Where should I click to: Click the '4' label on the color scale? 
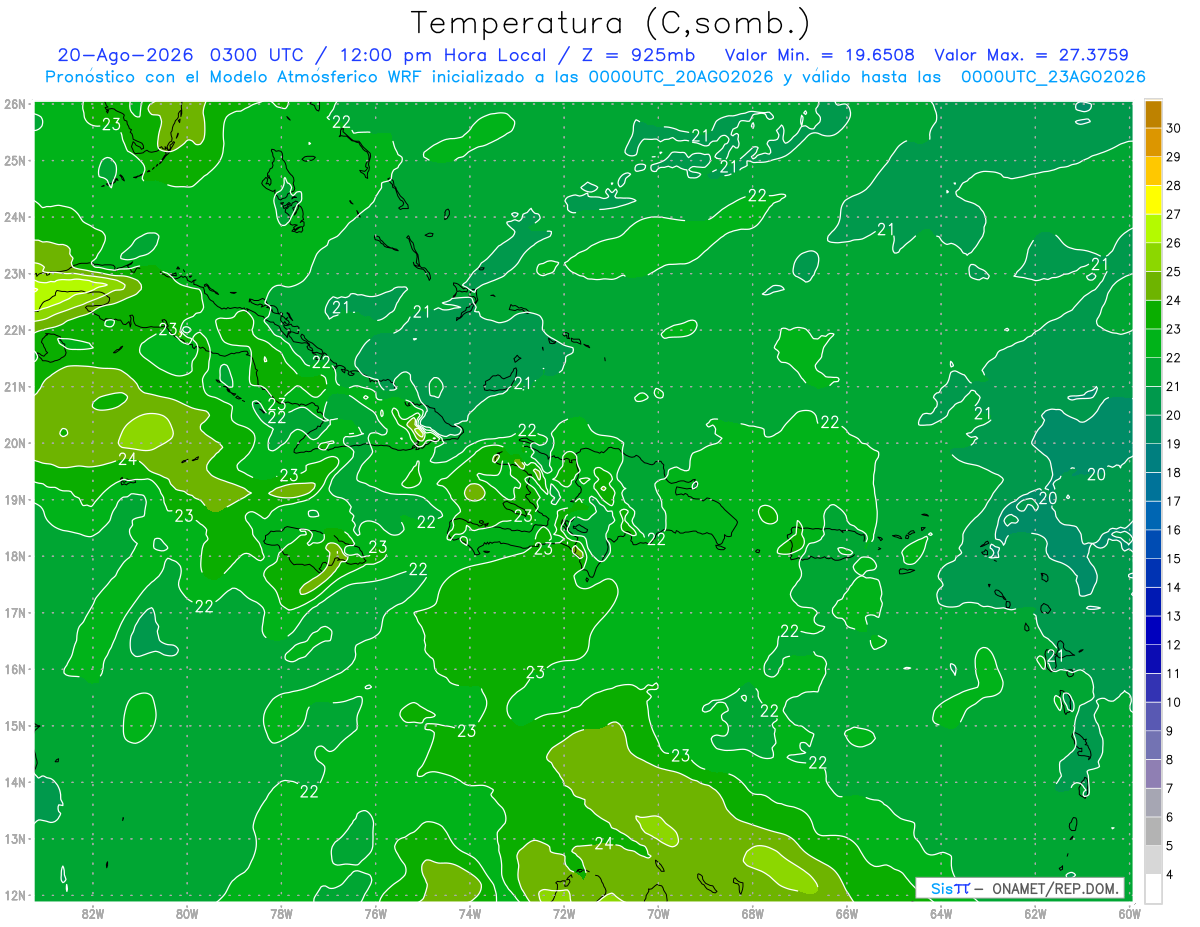1170,874
